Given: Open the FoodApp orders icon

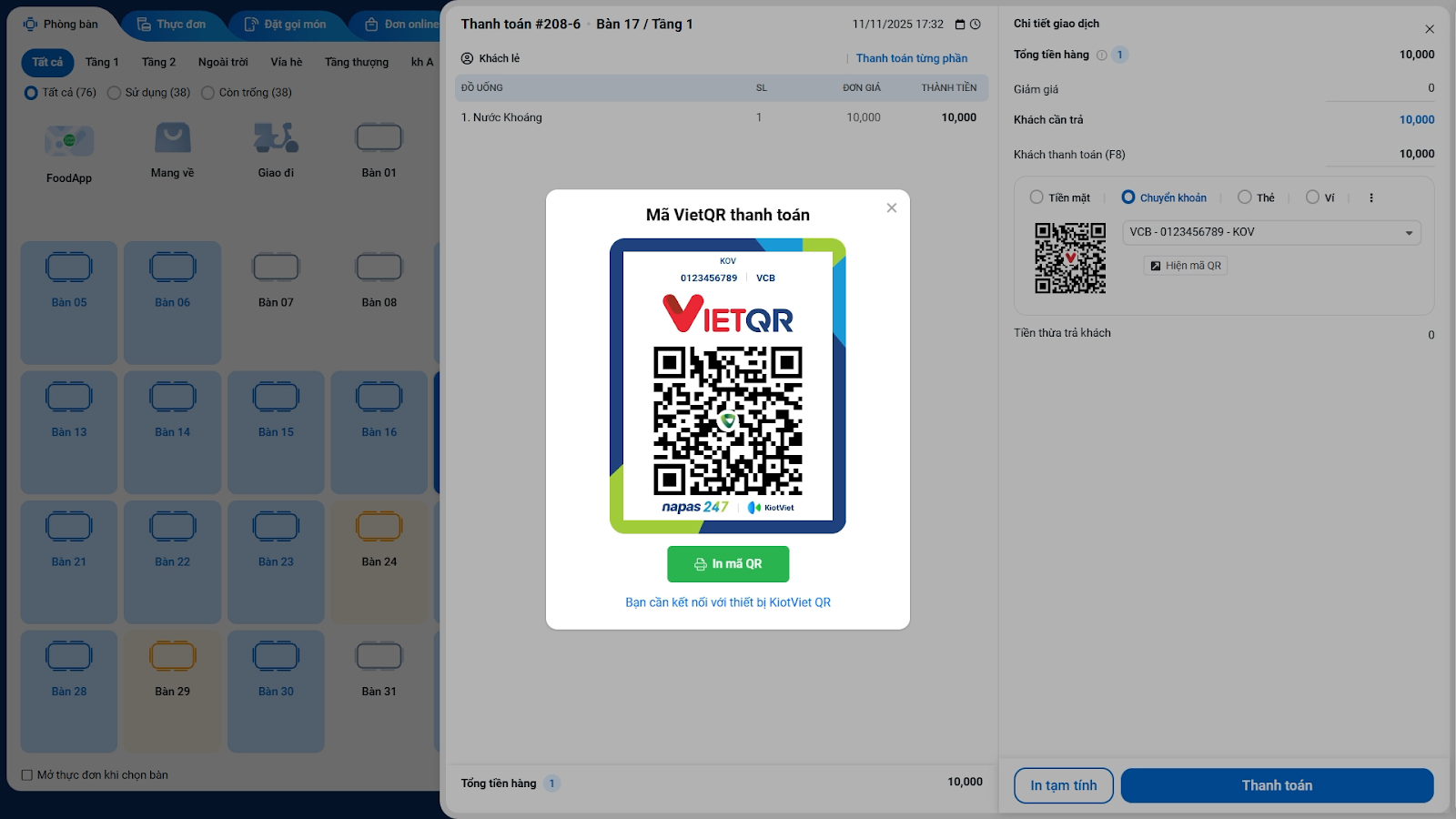Looking at the screenshot, I should (x=69, y=141).
